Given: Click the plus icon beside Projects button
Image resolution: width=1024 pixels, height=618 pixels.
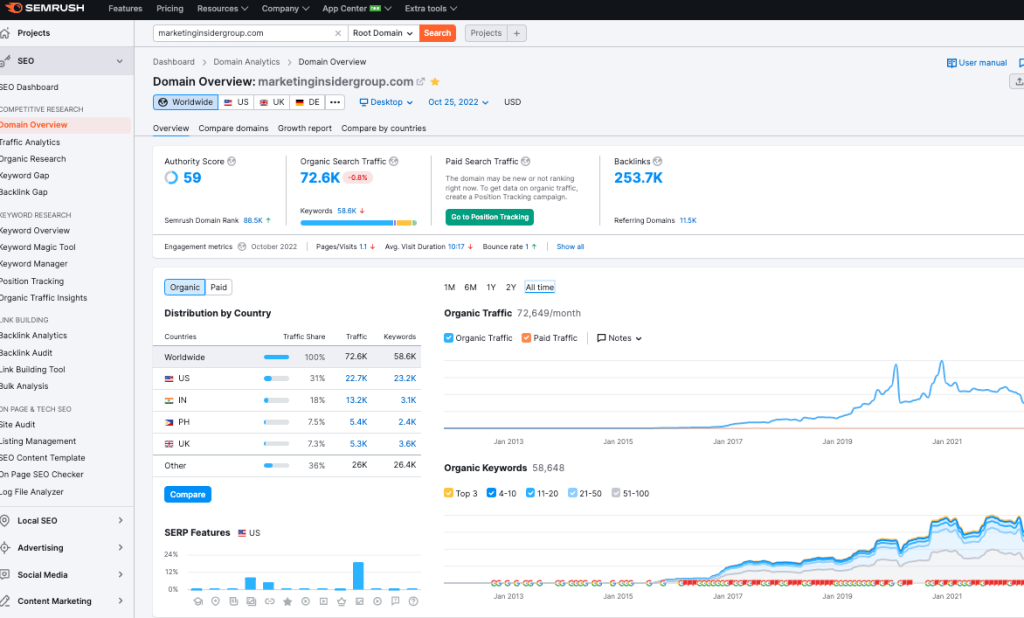Looking at the screenshot, I should (517, 33).
